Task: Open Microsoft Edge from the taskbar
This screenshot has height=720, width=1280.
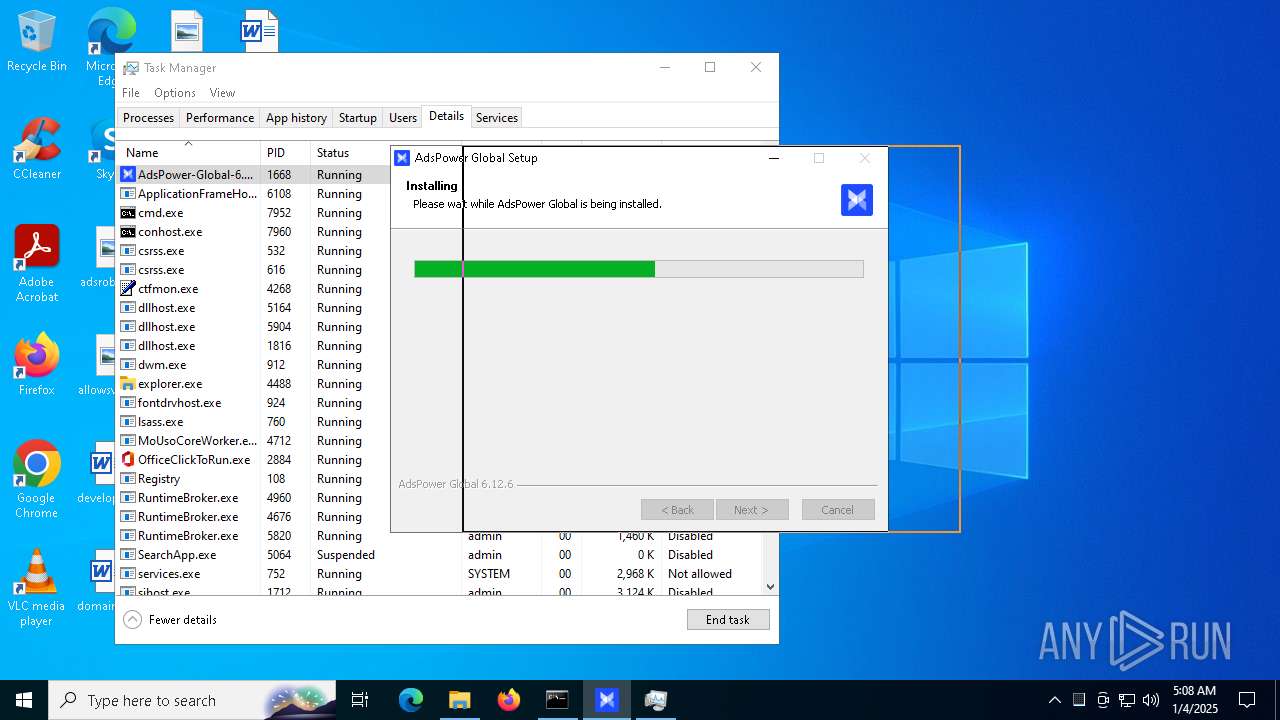Action: tap(411, 700)
